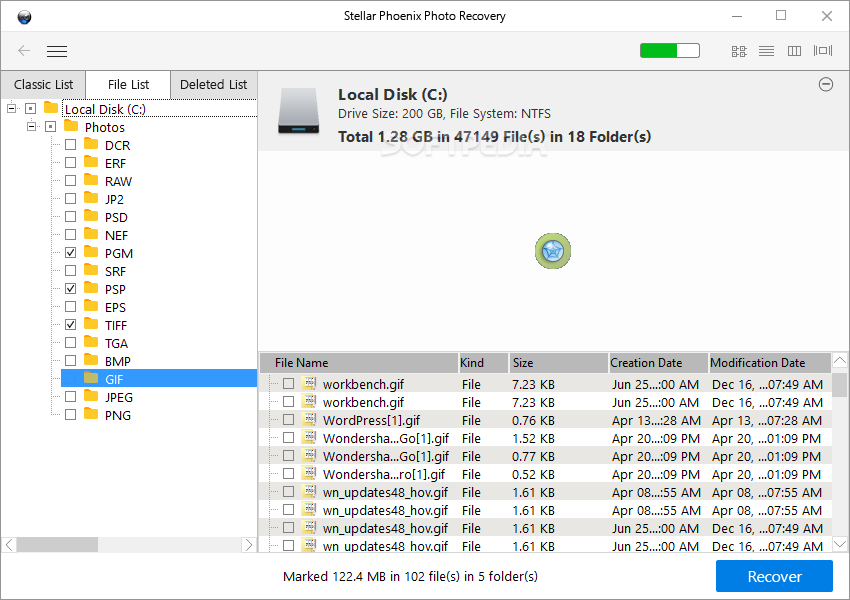Viewport: 850px width, 600px height.
Task: Sort by Size column header
Action: [559, 363]
